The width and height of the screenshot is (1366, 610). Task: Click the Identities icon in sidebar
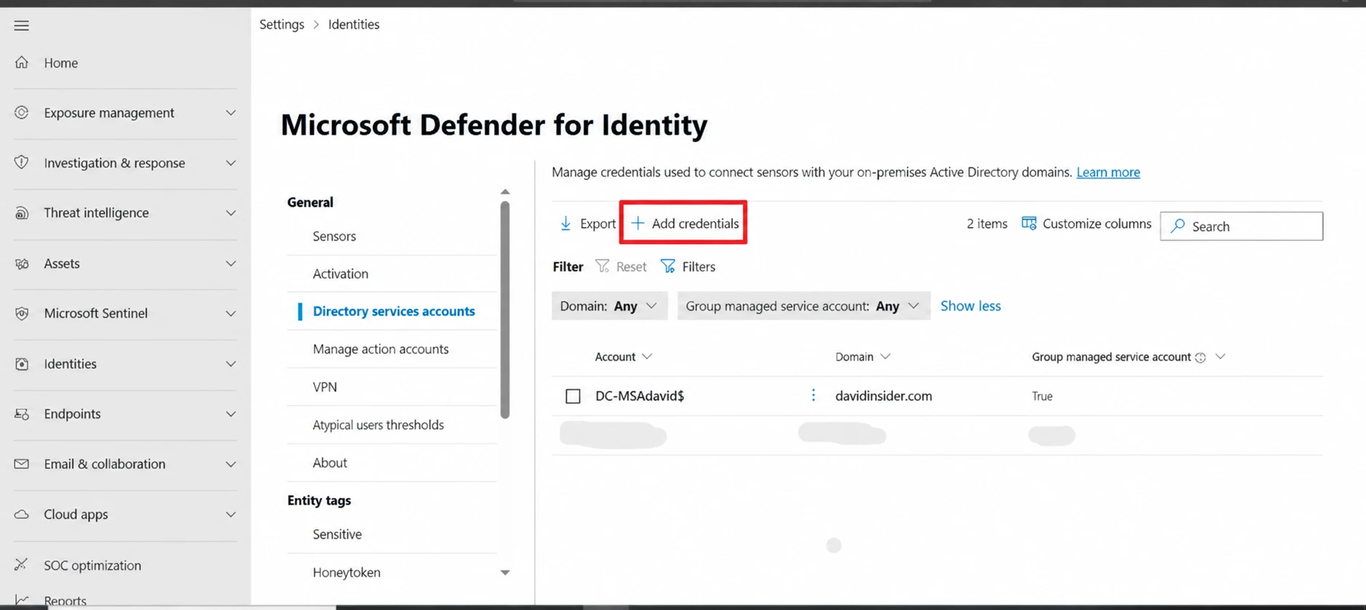(x=22, y=364)
